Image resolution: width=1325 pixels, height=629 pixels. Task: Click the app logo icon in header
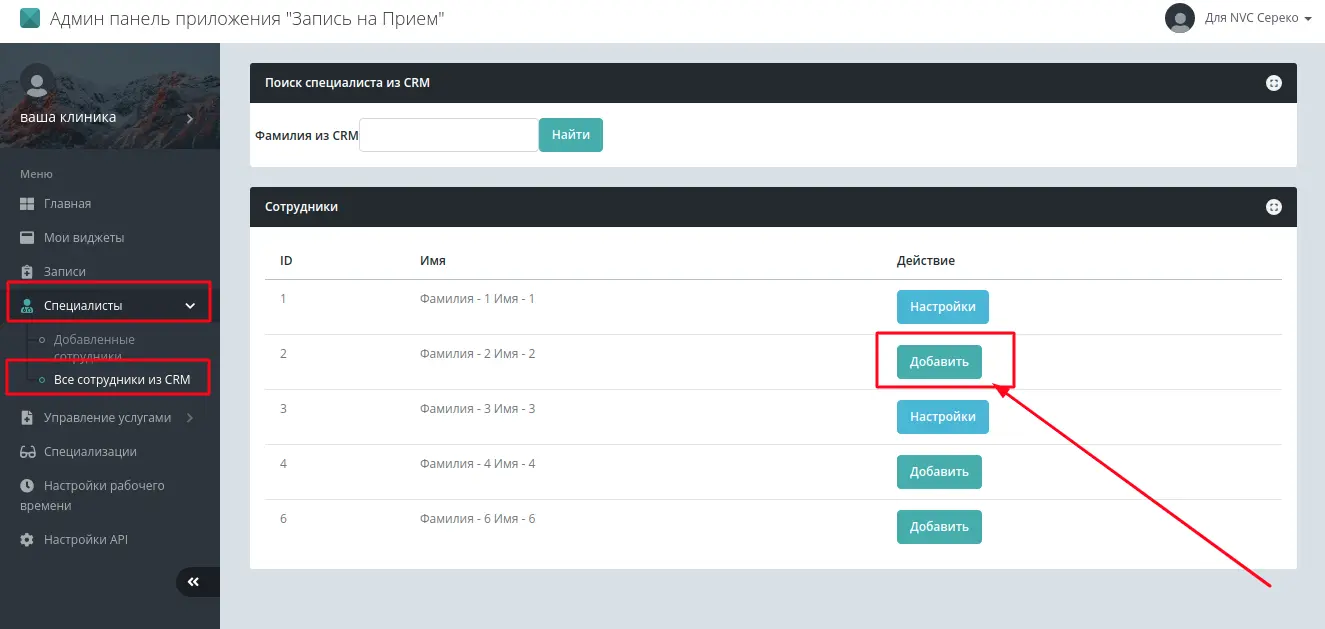(x=30, y=19)
